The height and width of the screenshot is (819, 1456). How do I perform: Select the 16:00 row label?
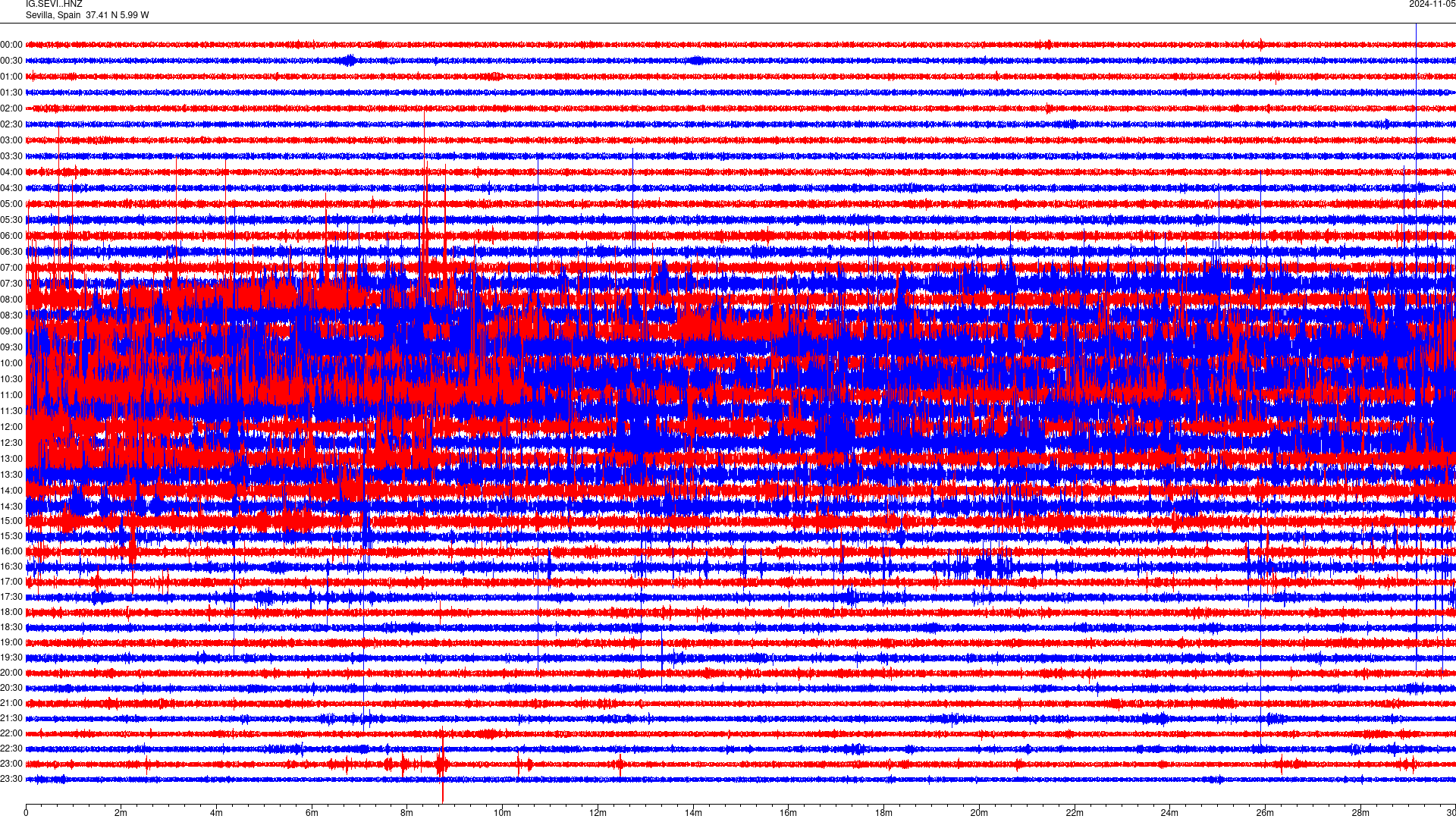click(x=11, y=551)
